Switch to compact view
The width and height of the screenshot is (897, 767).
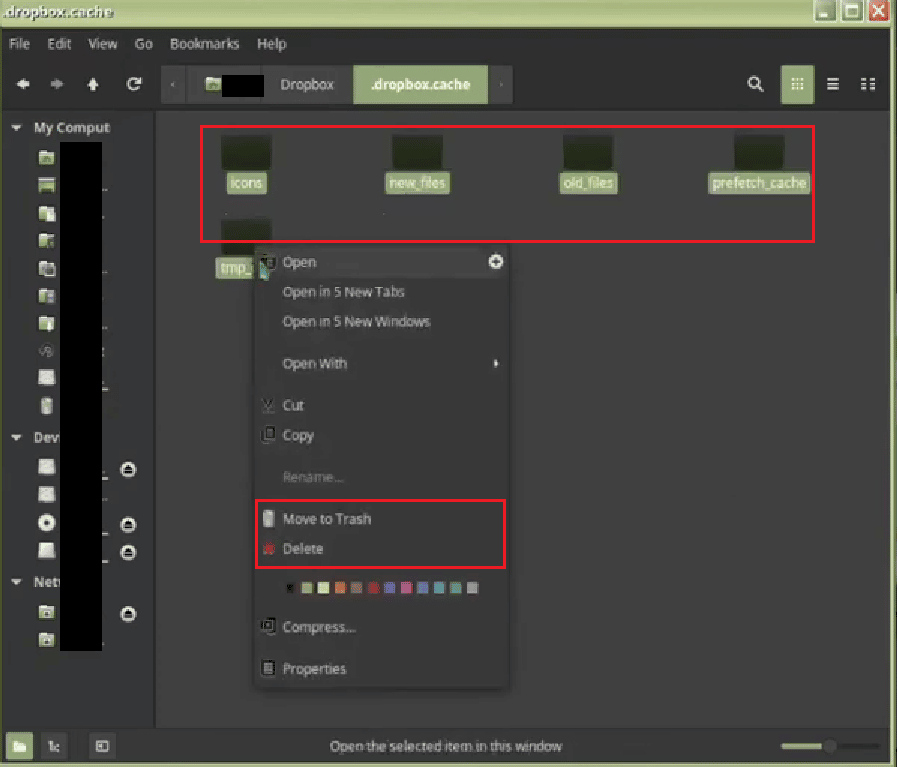point(868,84)
